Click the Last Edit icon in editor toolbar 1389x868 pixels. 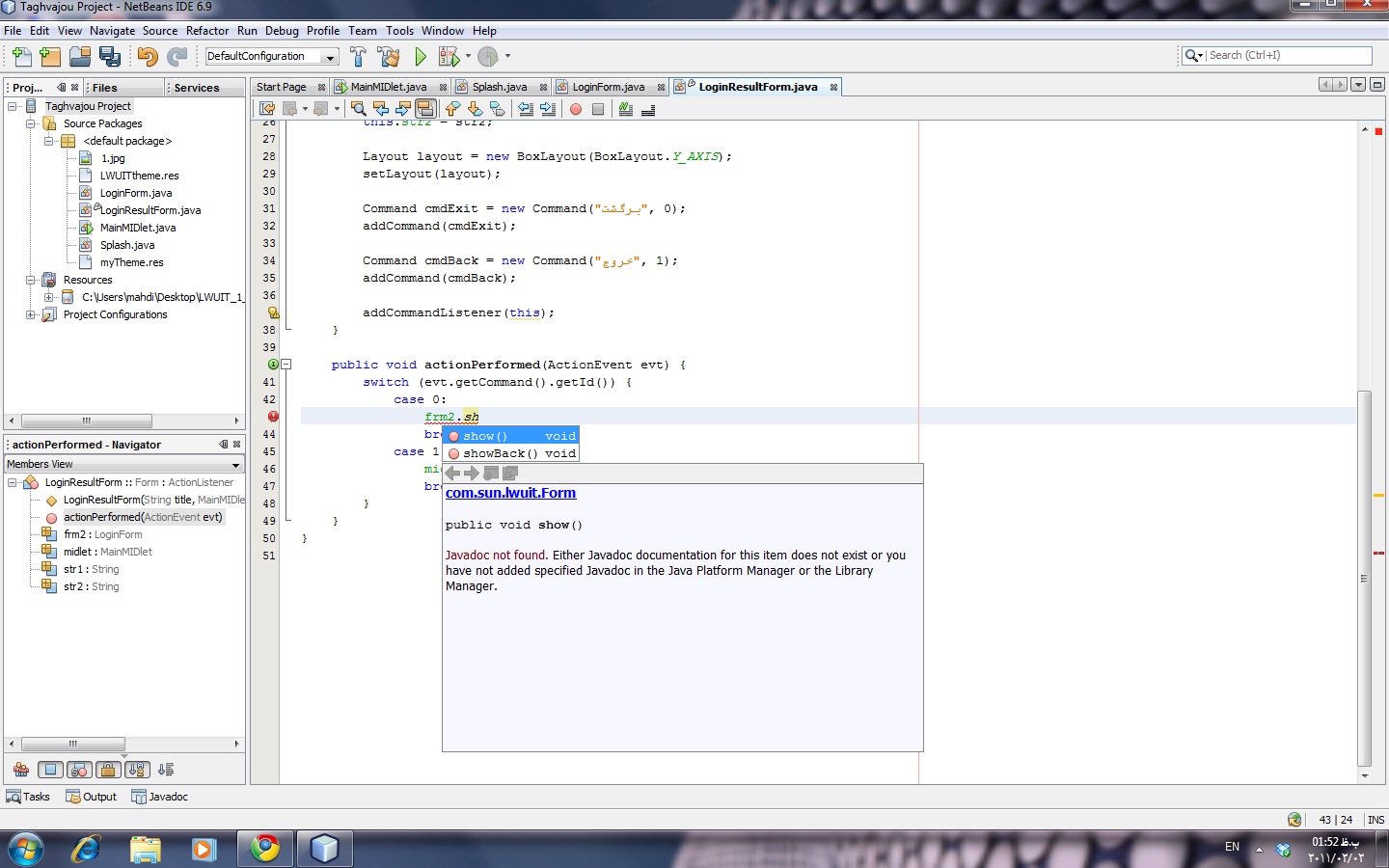click(267, 109)
